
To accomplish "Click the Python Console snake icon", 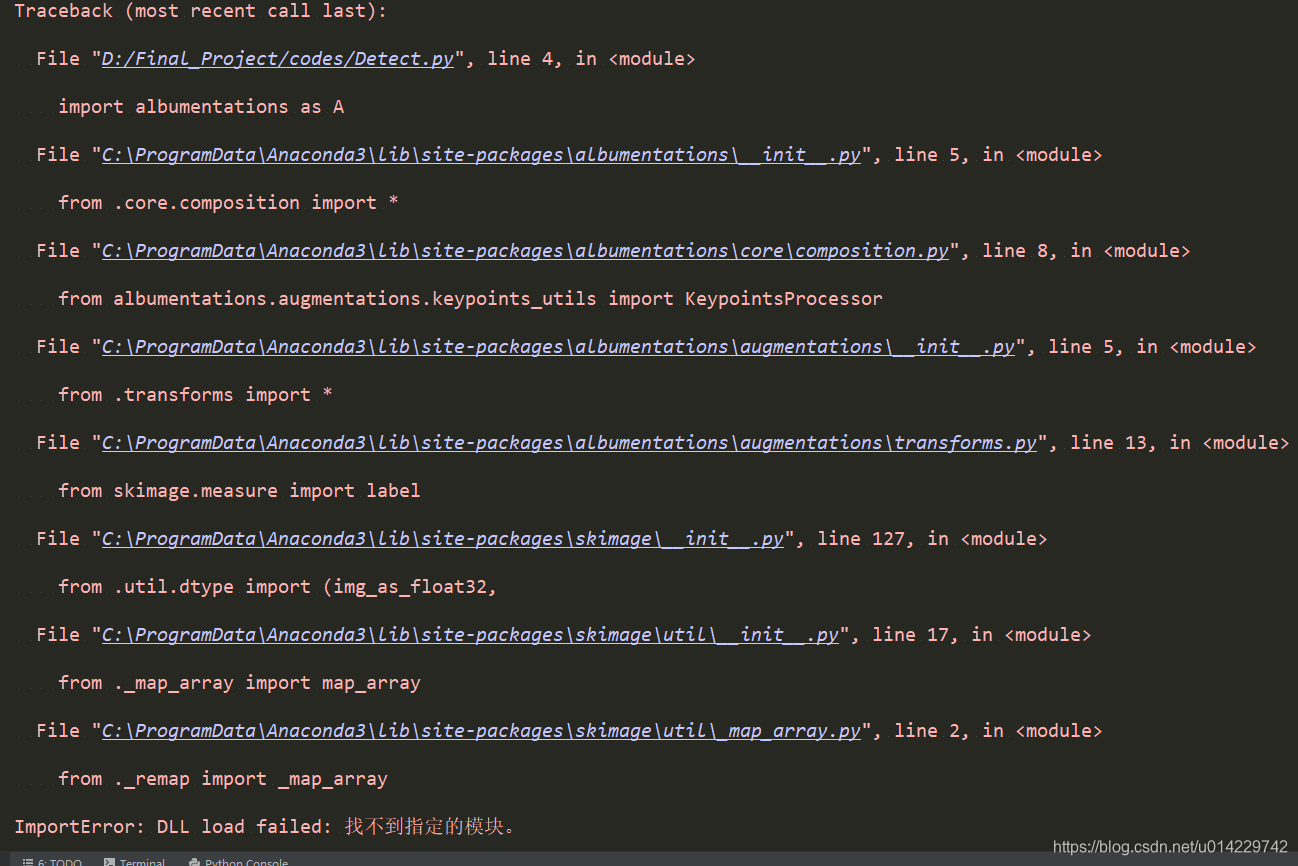I will tap(194, 861).
